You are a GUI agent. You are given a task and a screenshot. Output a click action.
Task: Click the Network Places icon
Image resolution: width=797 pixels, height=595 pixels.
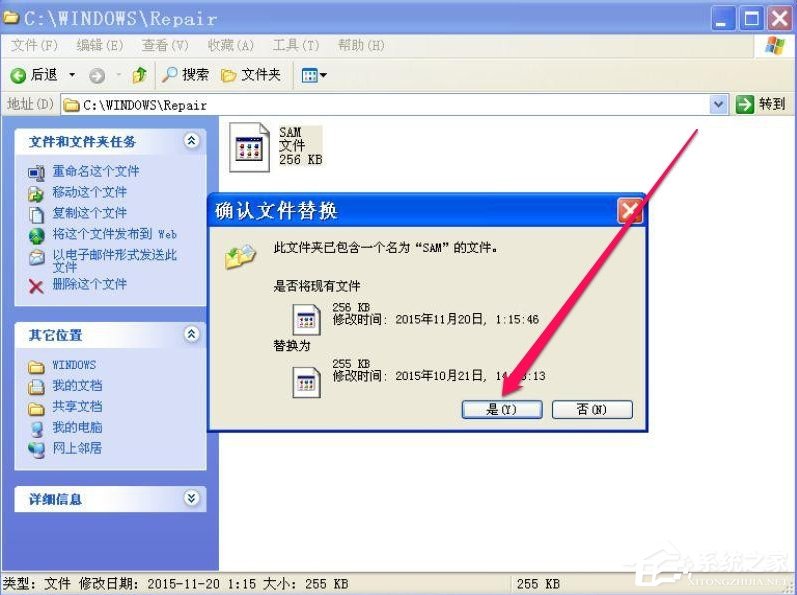[36, 450]
